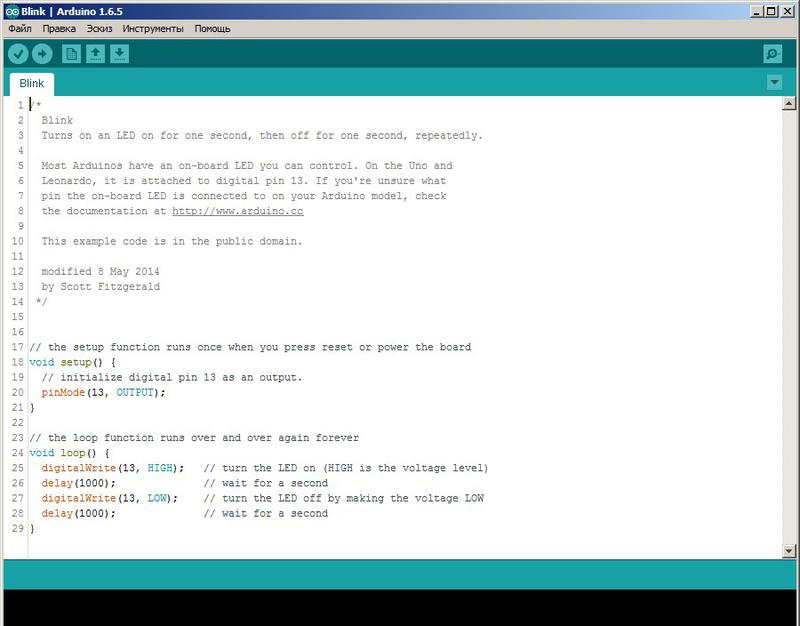Click the 'modified 8 May 2014' comment
The height and width of the screenshot is (626, 800).
click(101, 271)
